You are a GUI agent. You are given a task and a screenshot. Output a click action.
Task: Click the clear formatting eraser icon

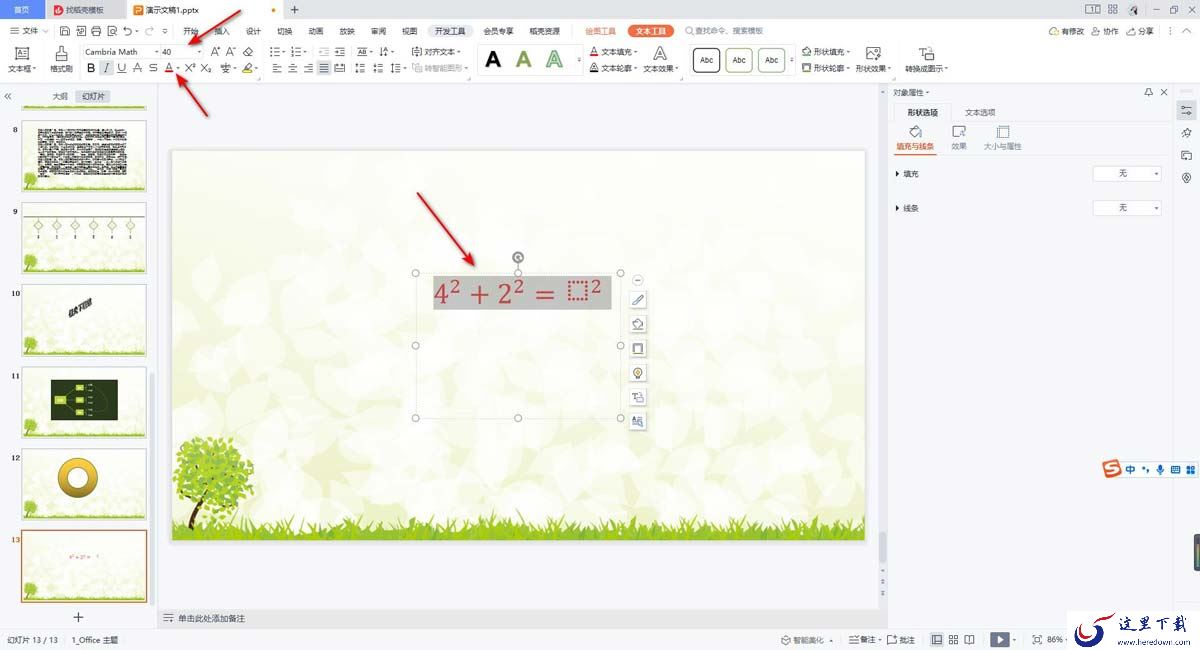248,51
